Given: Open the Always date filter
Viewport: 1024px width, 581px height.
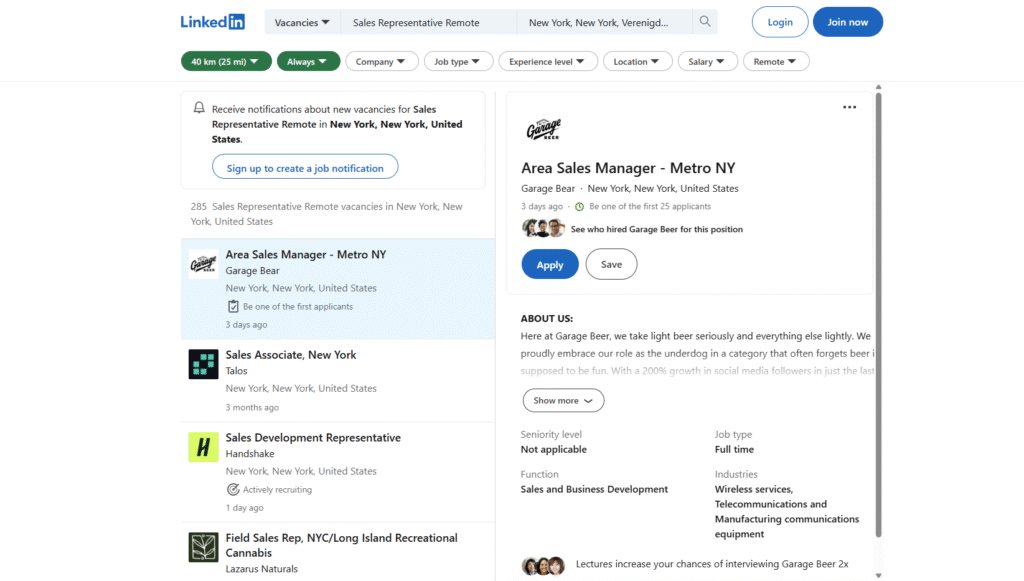Looking at the screenshot, I should tap(308, 61).
